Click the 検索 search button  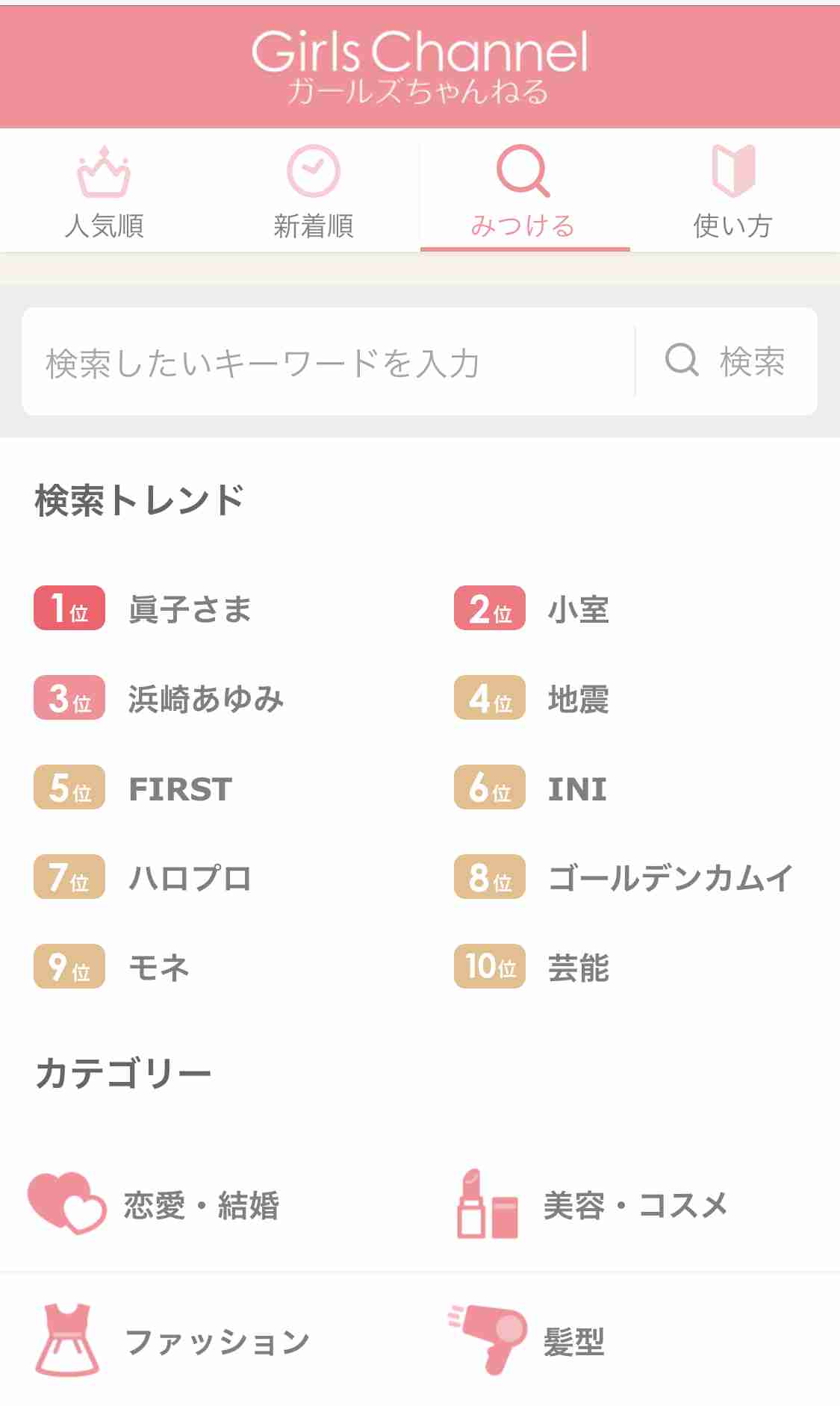coord(726,361)
